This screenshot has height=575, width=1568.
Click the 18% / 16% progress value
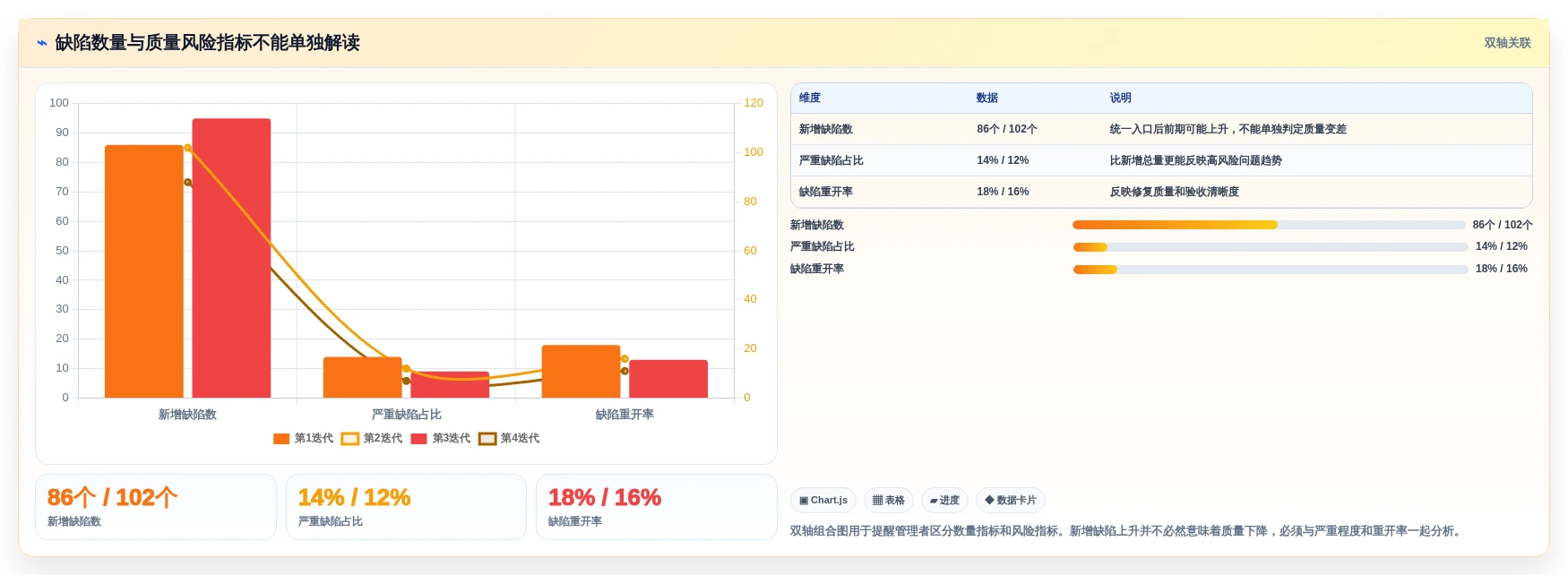1502,269
